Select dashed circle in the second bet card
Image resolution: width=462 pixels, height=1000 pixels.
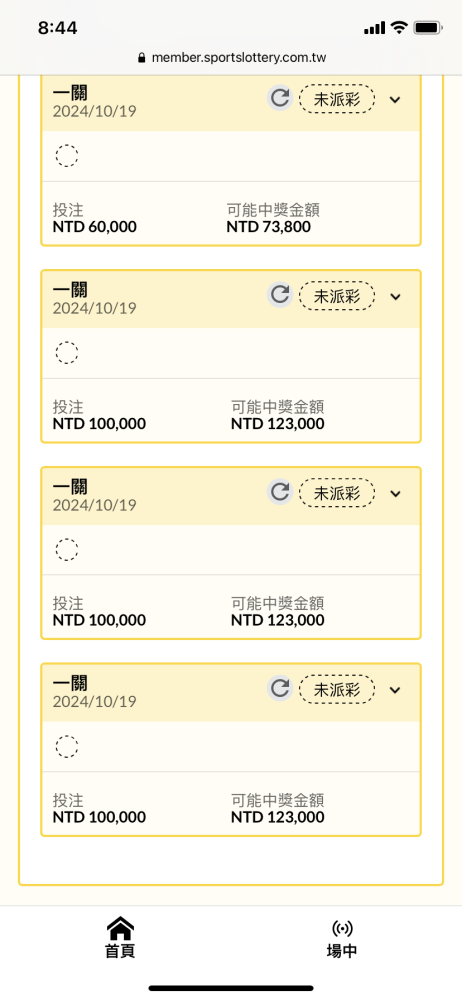[67, 352]
